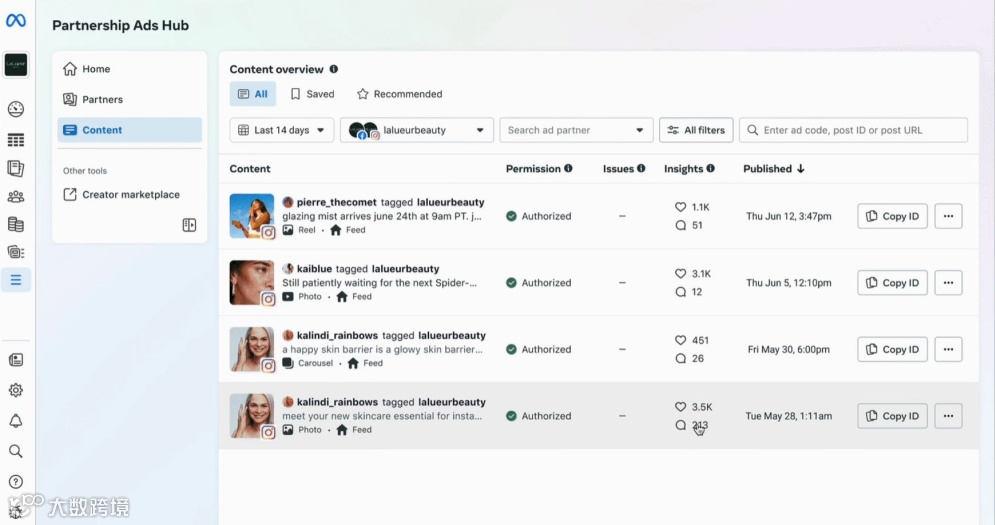The image size is (995, 525).
Task: Open the Search ad partner dropdown
Action: [576, 130]
